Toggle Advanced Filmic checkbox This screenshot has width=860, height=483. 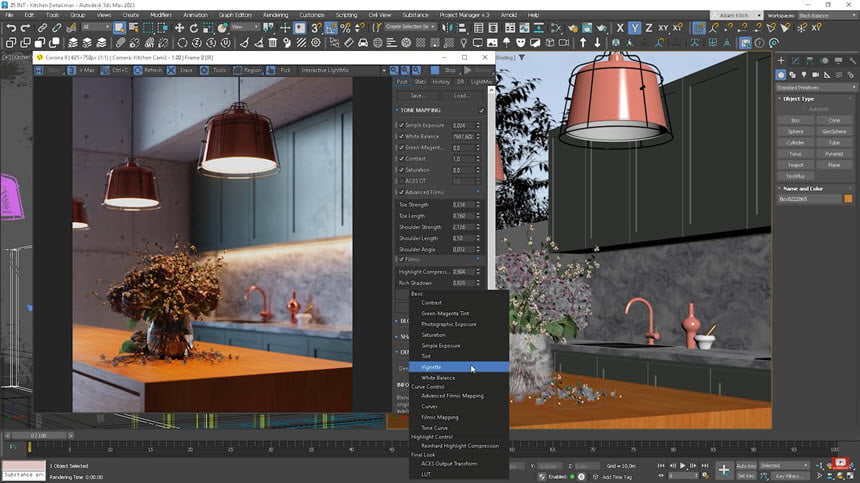pos(401,192)
